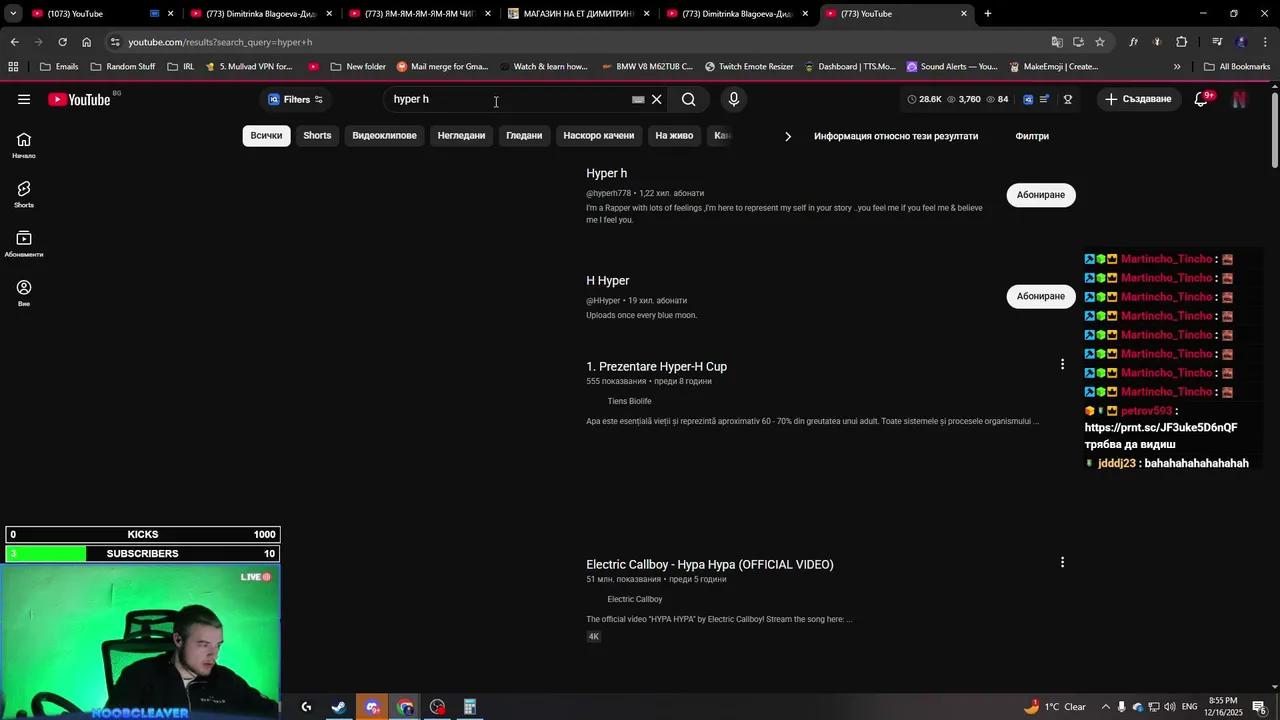Select the Наскоро качени filter chip

599,136
